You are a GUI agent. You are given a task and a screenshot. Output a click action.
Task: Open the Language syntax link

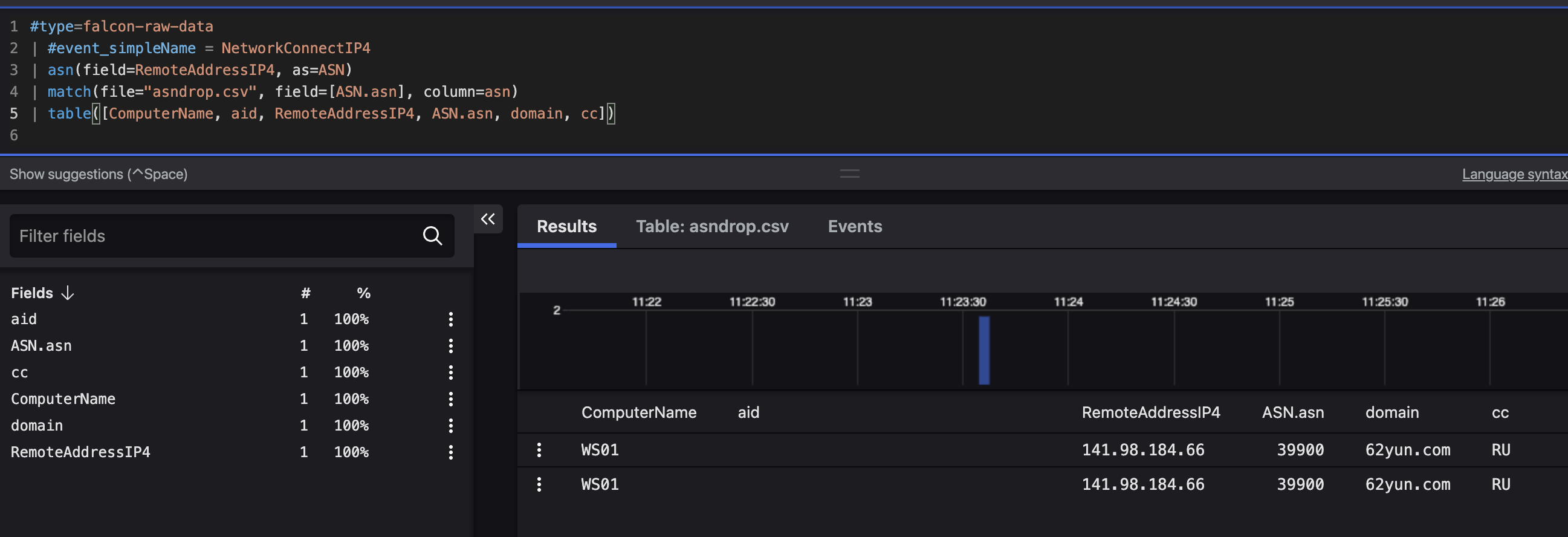(x=1514, y=174)
